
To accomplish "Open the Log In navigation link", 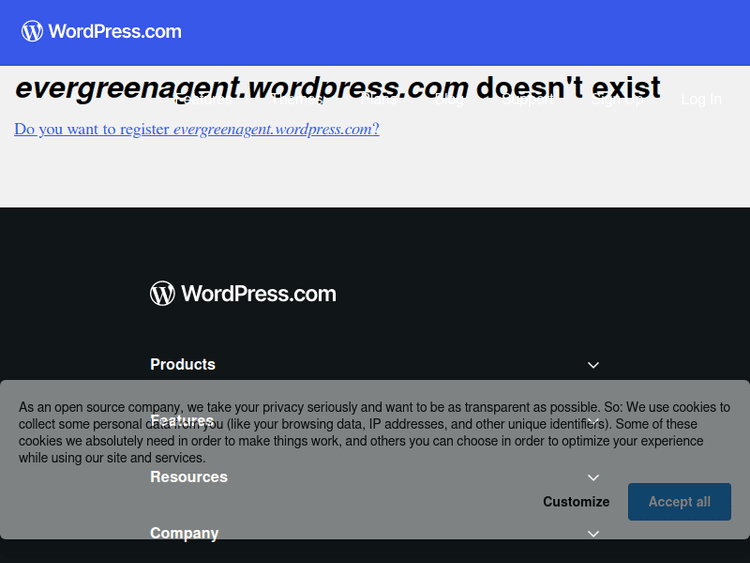I will point(701,99).
